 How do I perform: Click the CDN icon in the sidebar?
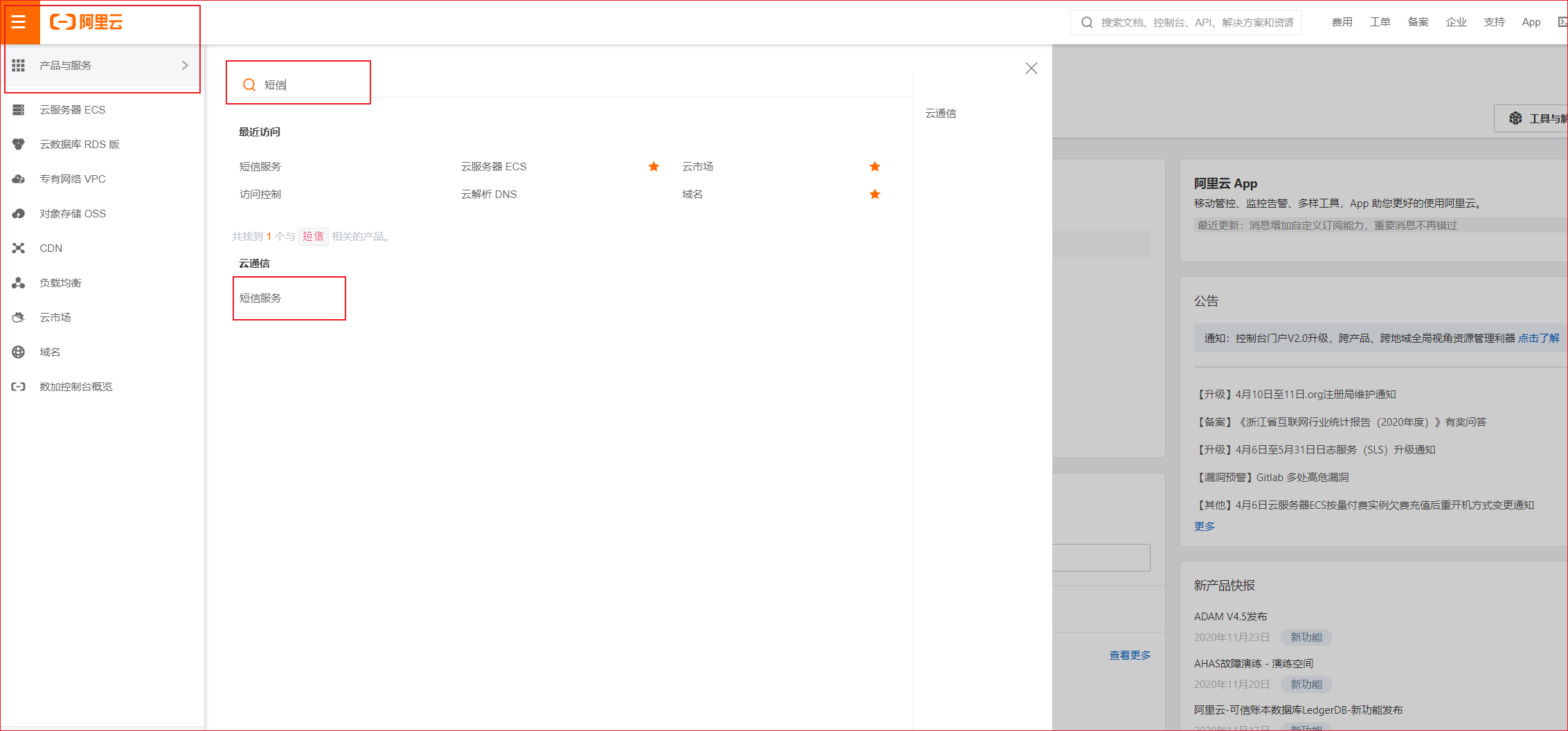pos(19,249)
